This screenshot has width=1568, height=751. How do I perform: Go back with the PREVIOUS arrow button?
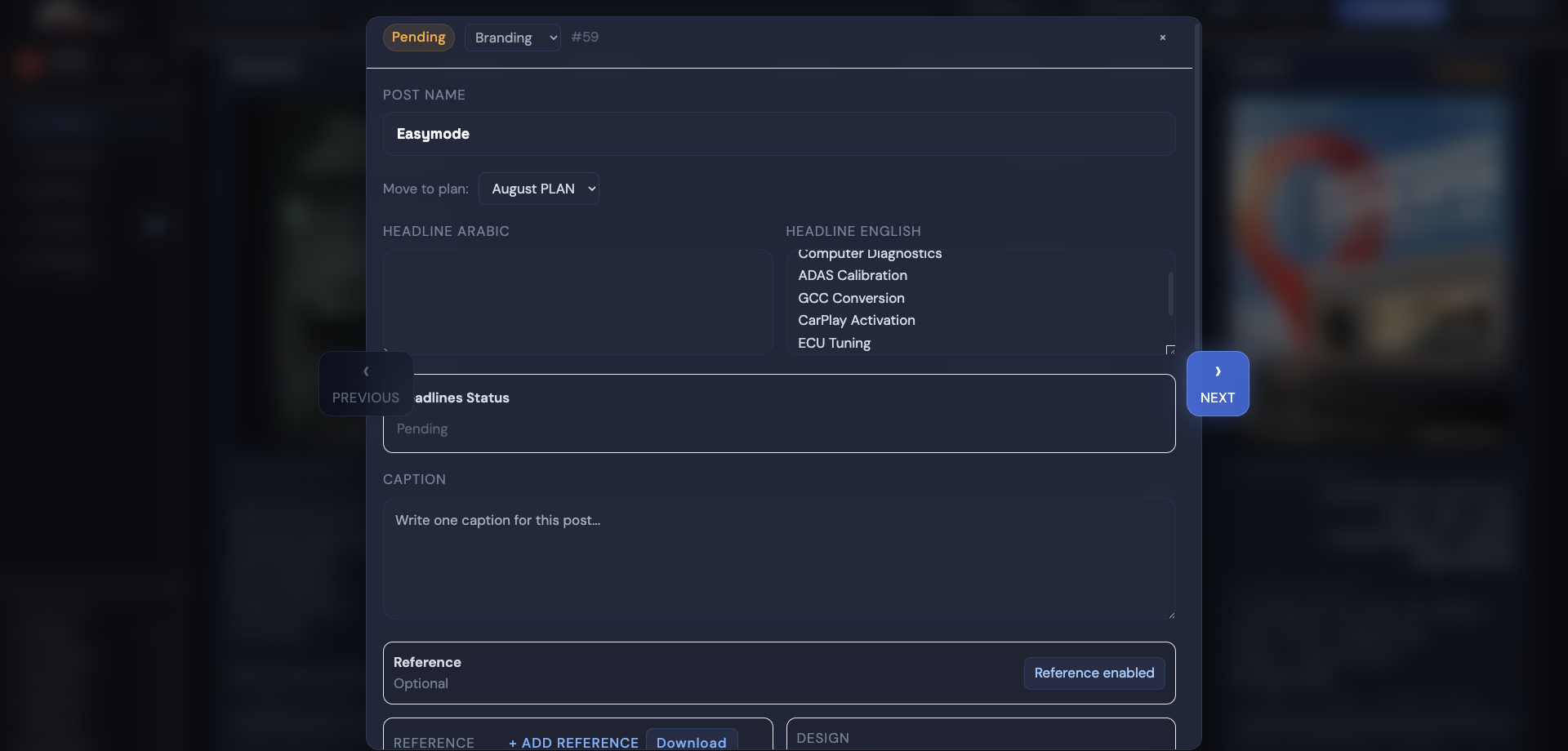tap(366, 384)
